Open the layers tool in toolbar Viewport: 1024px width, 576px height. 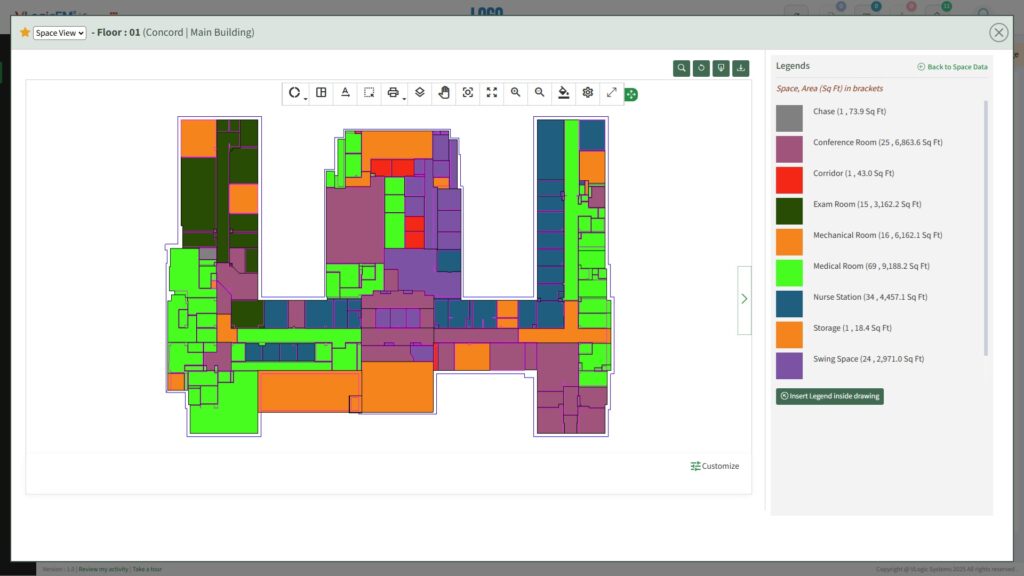tap(420, 93)
